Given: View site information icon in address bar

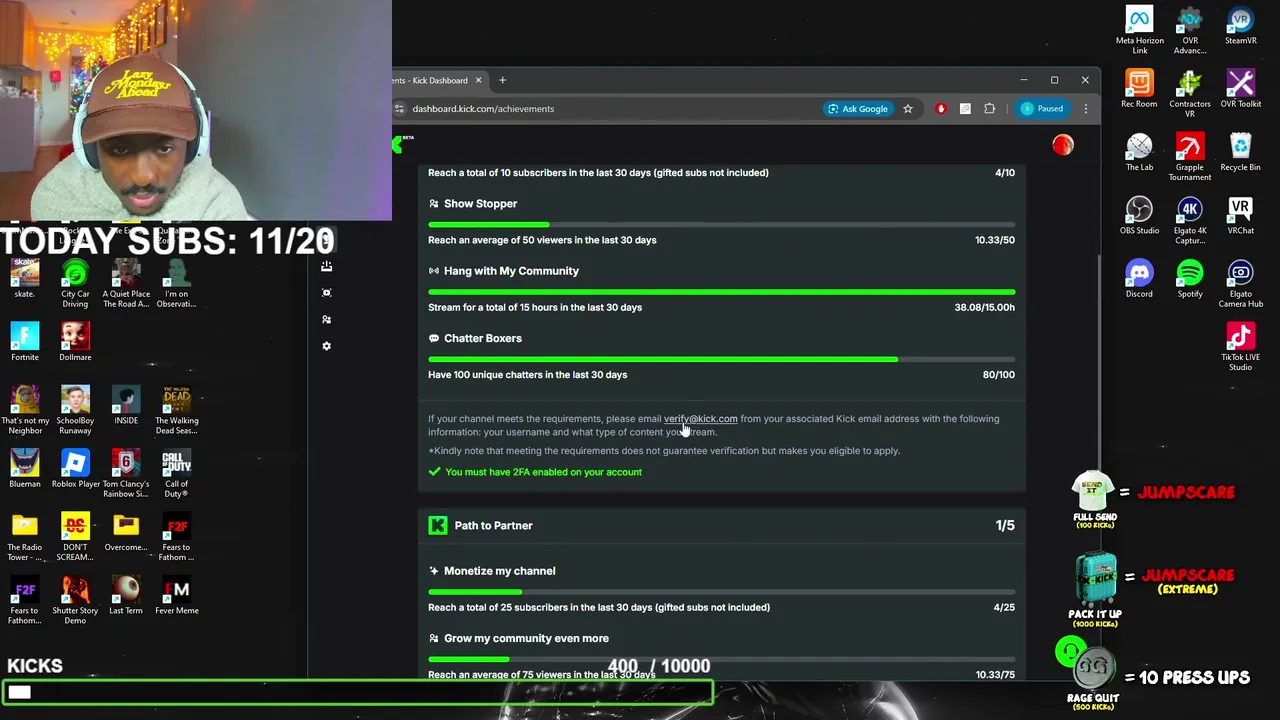Looking at the screenshot, I should click(400, 108).
